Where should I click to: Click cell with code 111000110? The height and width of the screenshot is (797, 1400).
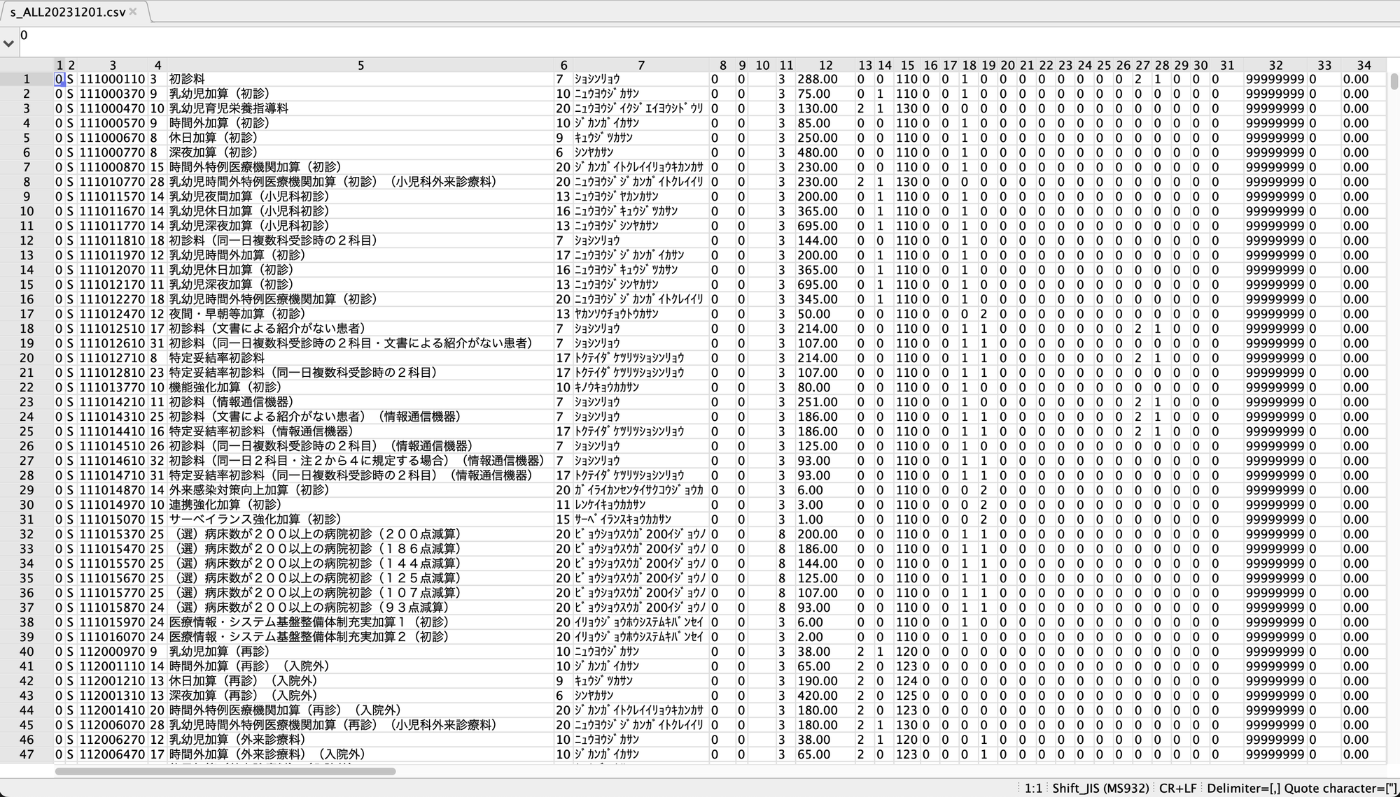pos(112,79)
